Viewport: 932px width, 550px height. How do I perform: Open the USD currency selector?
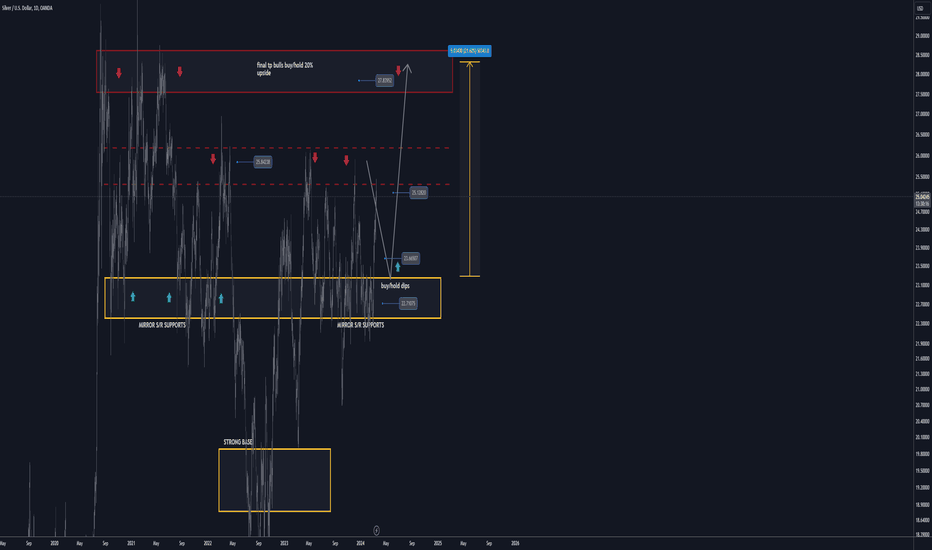[920, 8]
